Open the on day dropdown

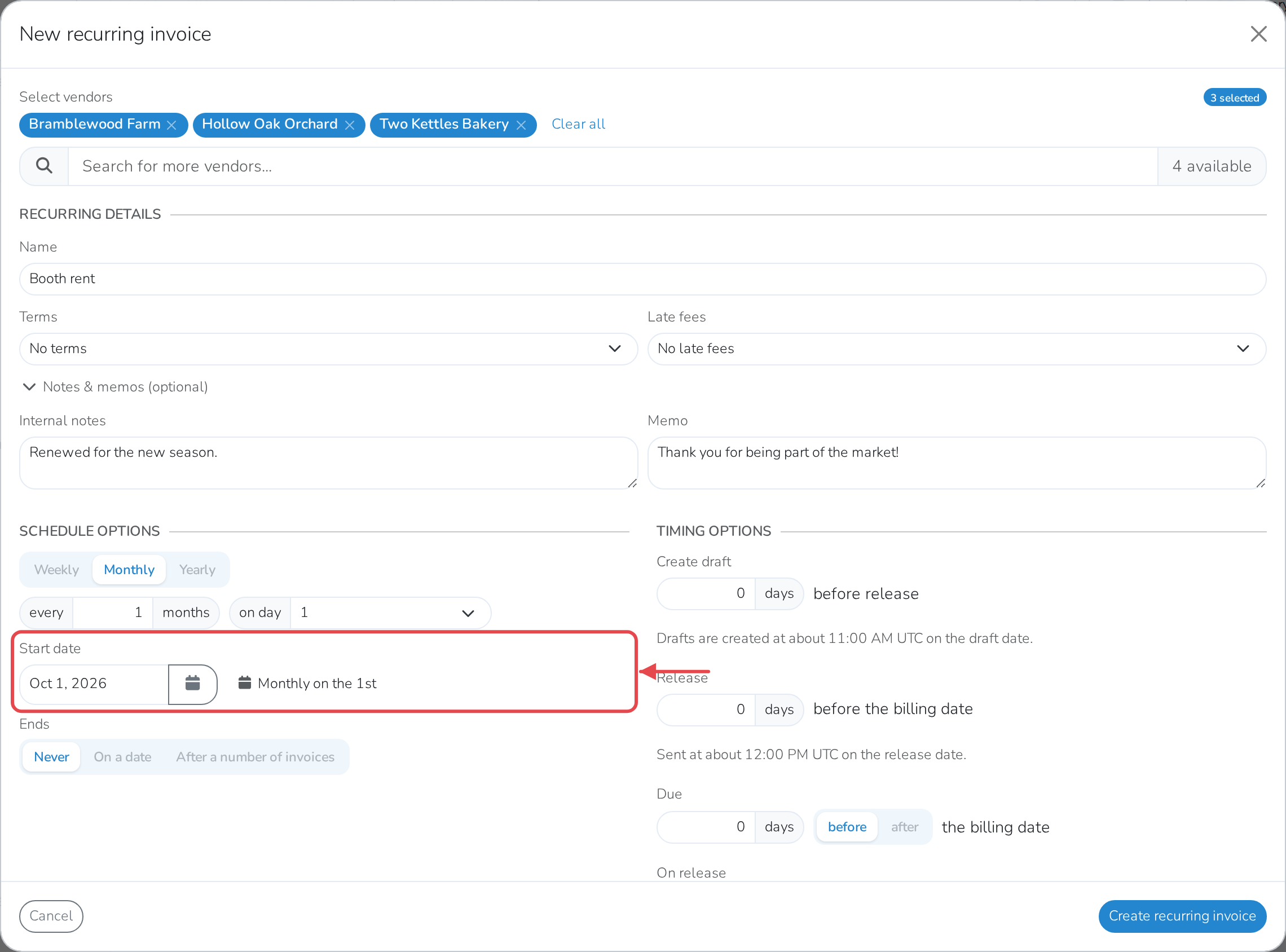390,612
